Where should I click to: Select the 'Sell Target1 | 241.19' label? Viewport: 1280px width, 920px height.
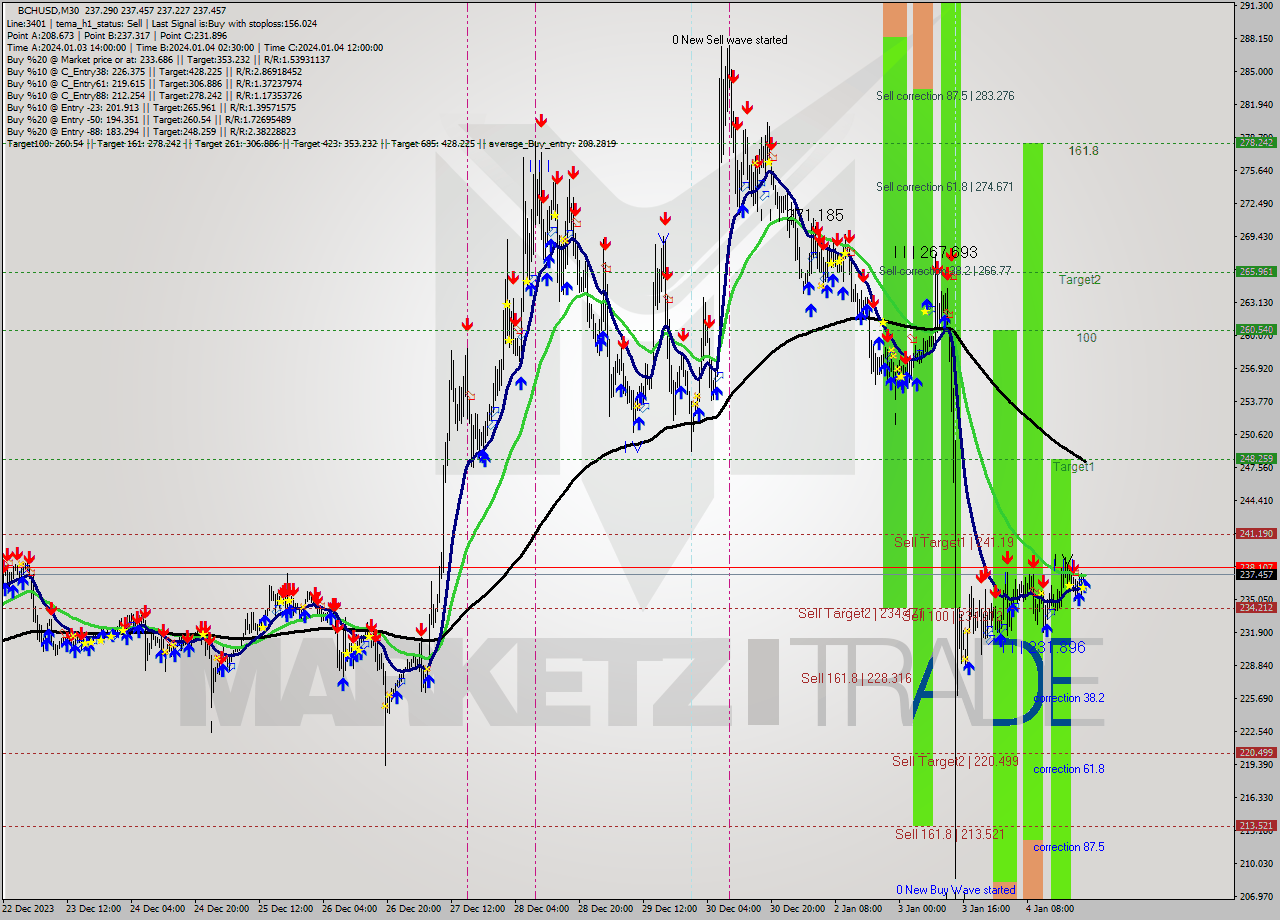click(x=954, y=541)
